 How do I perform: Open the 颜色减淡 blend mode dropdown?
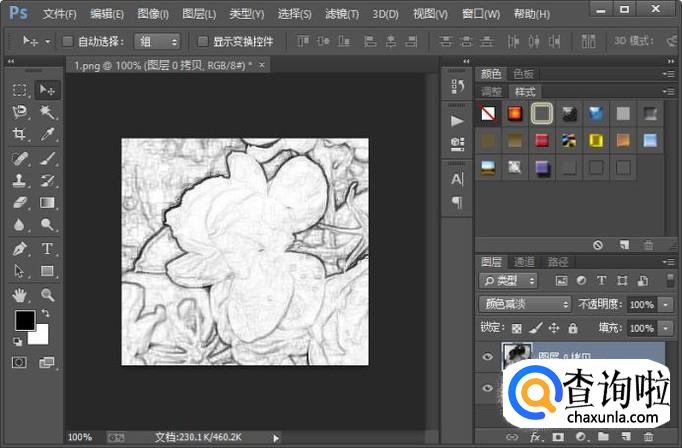(525, 304)
